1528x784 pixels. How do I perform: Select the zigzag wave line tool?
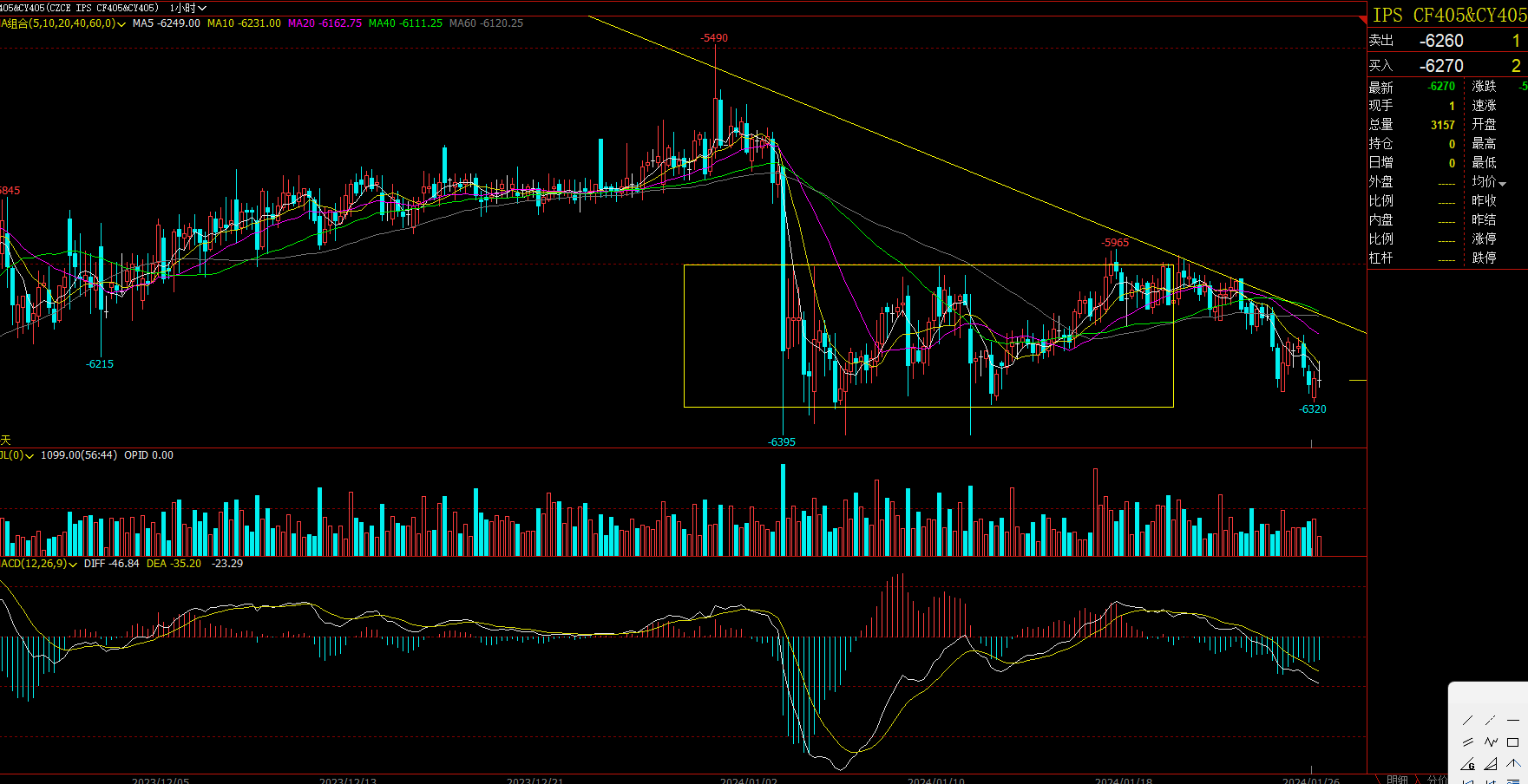[1491, 742]
